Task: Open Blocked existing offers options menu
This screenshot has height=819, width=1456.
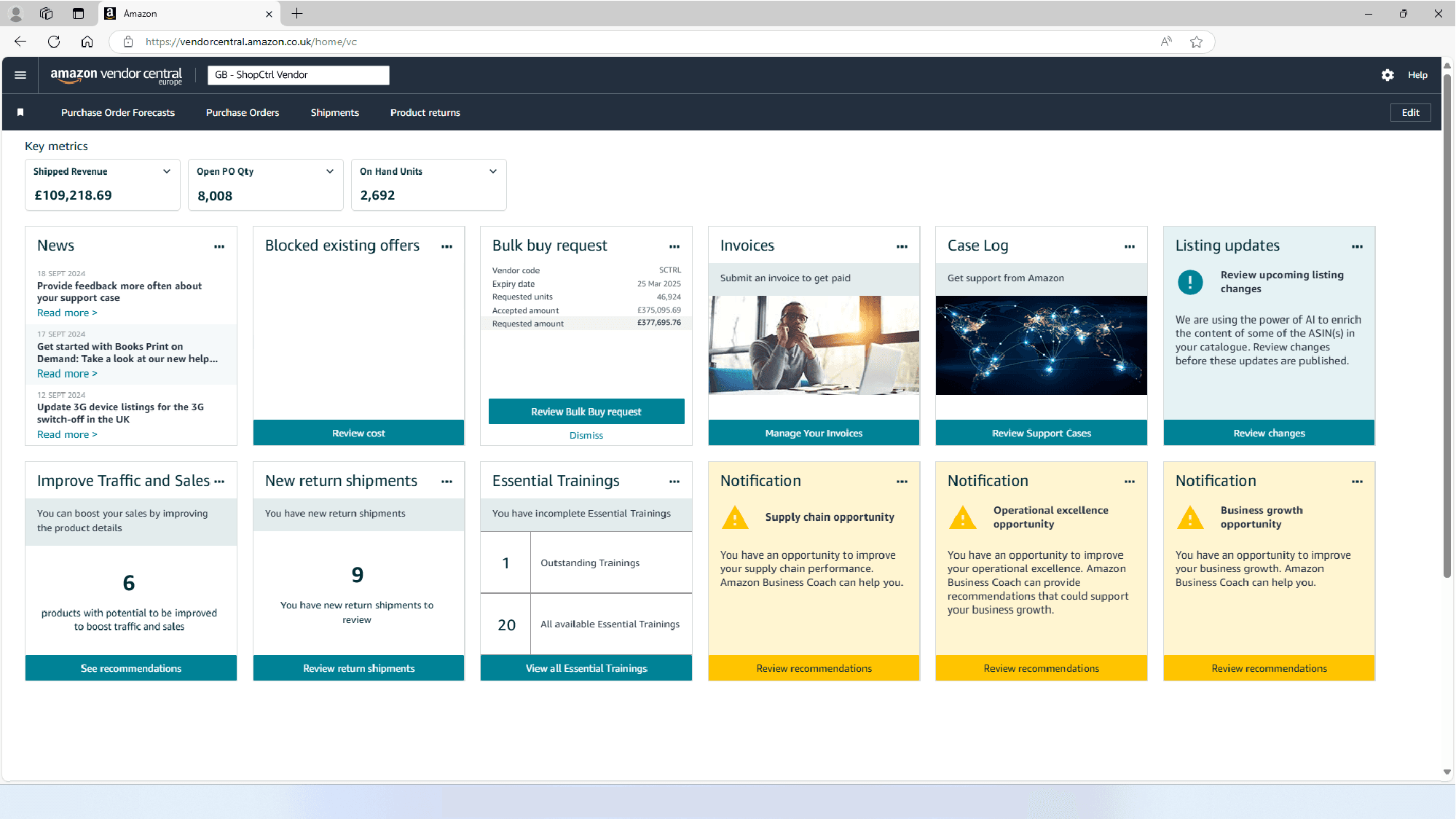Action: coord(447,247)
